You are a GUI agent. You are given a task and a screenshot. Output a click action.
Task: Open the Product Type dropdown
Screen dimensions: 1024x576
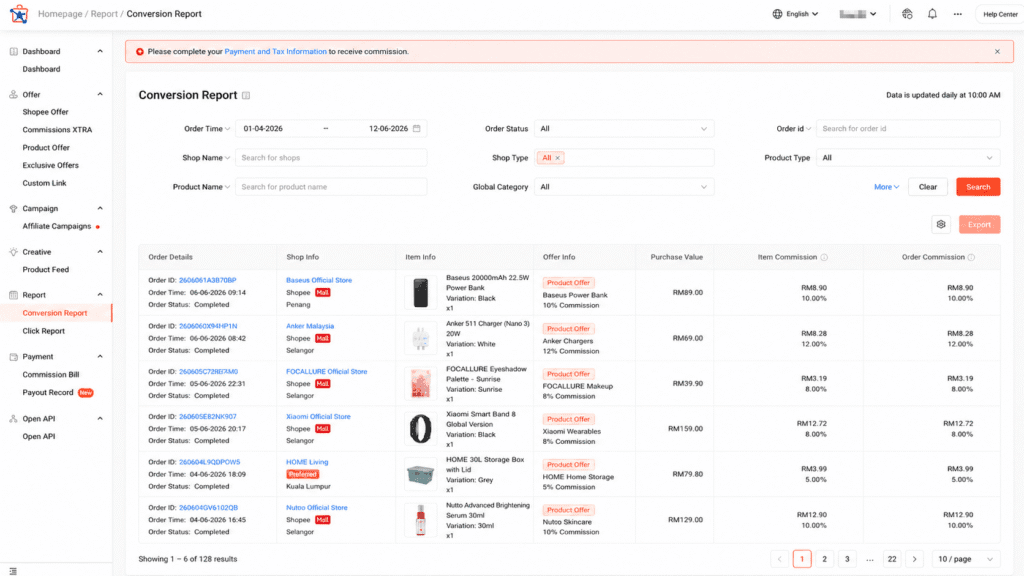[908, 158]
